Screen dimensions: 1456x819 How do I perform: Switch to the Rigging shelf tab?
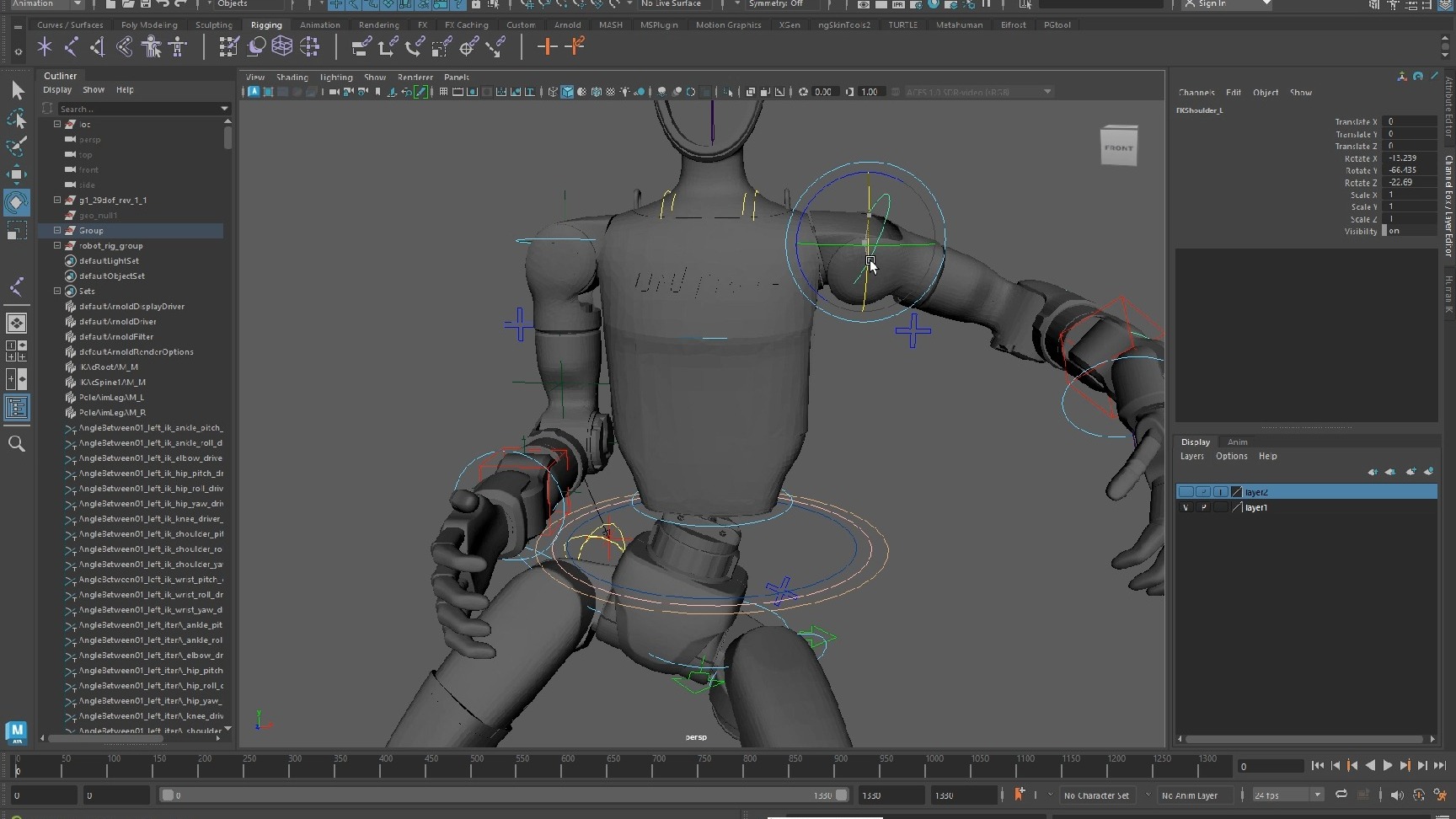point(266,25)
